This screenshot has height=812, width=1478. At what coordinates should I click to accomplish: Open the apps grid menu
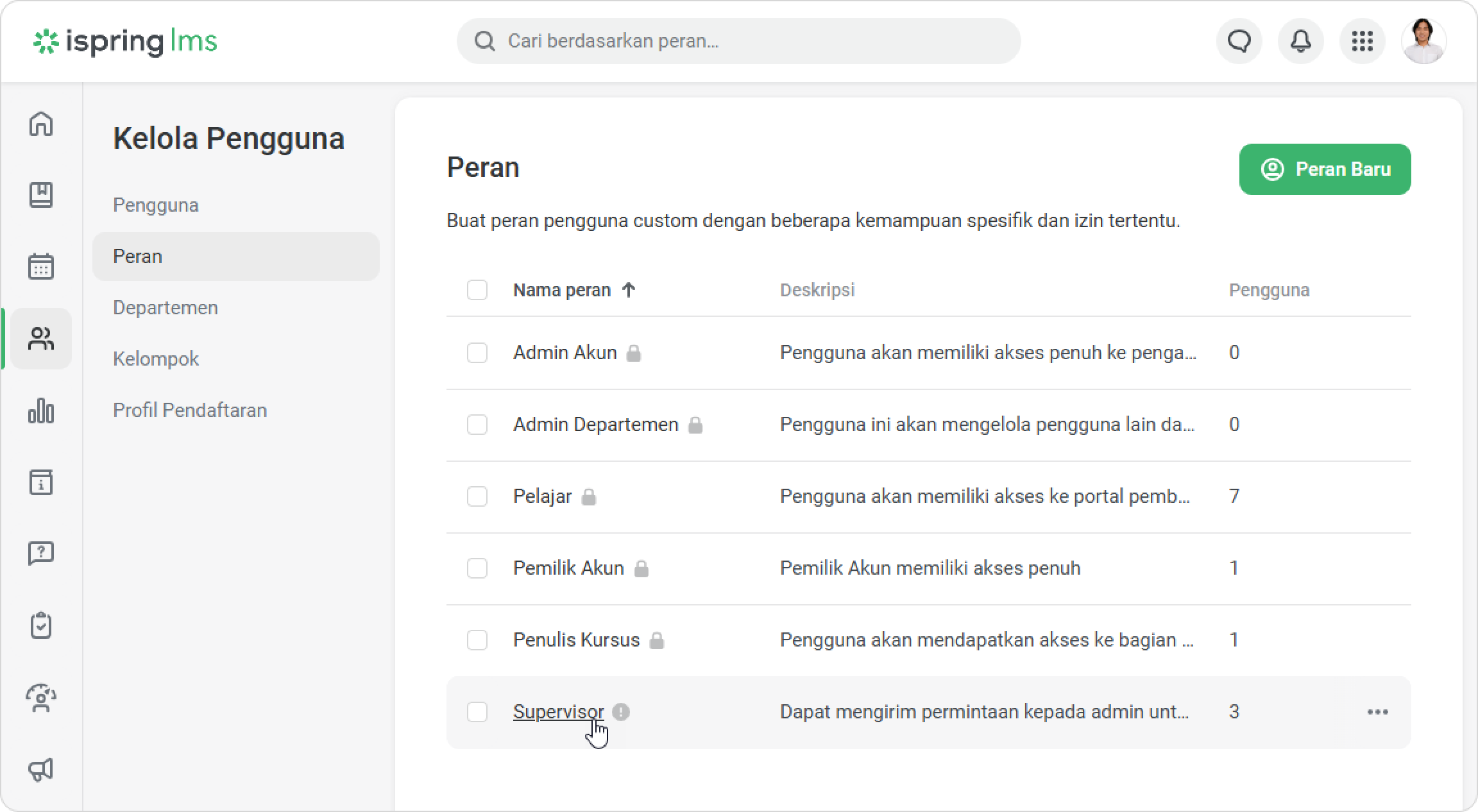click(1362, 41)
